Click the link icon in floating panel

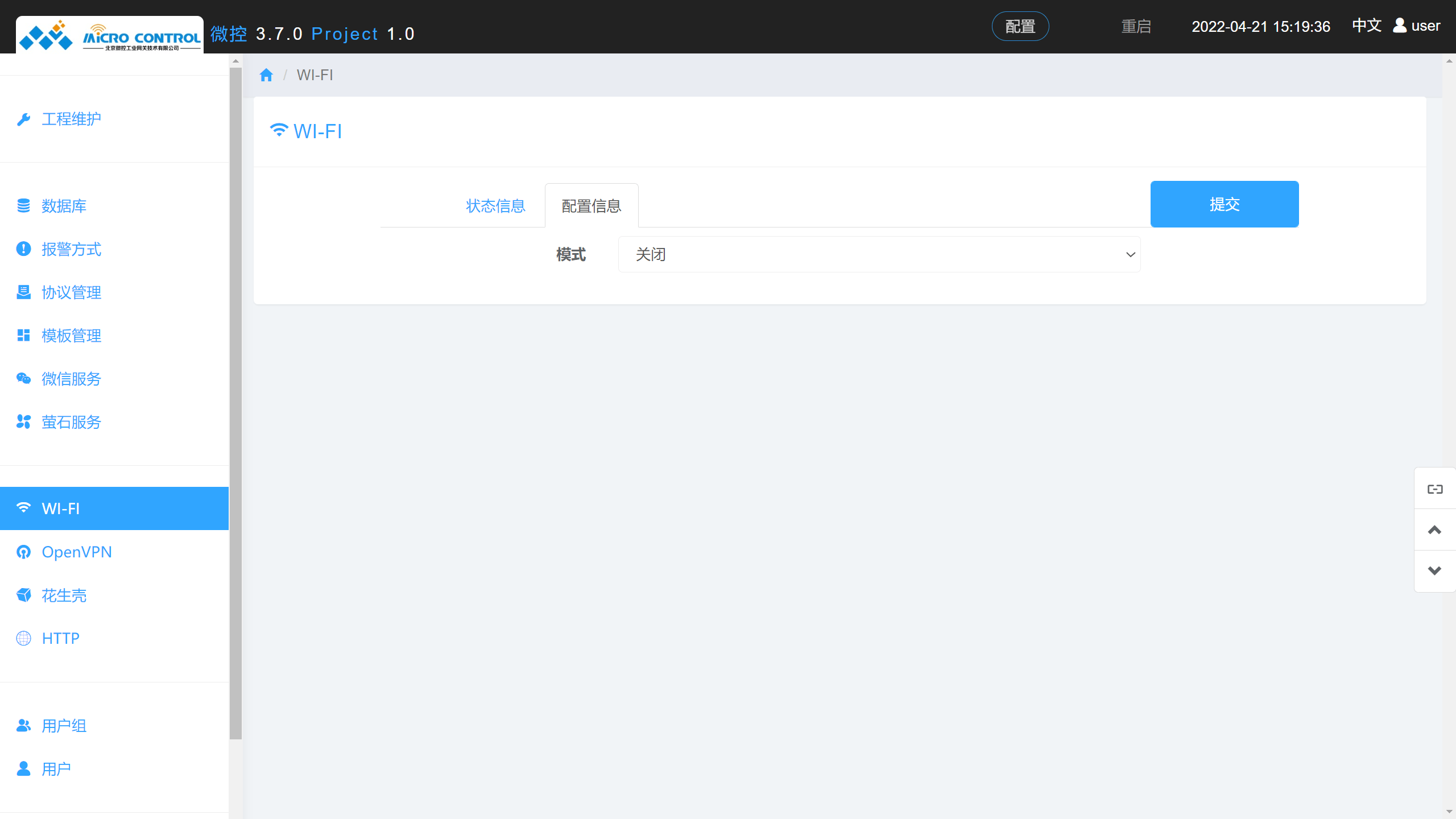click(1435, 489)
